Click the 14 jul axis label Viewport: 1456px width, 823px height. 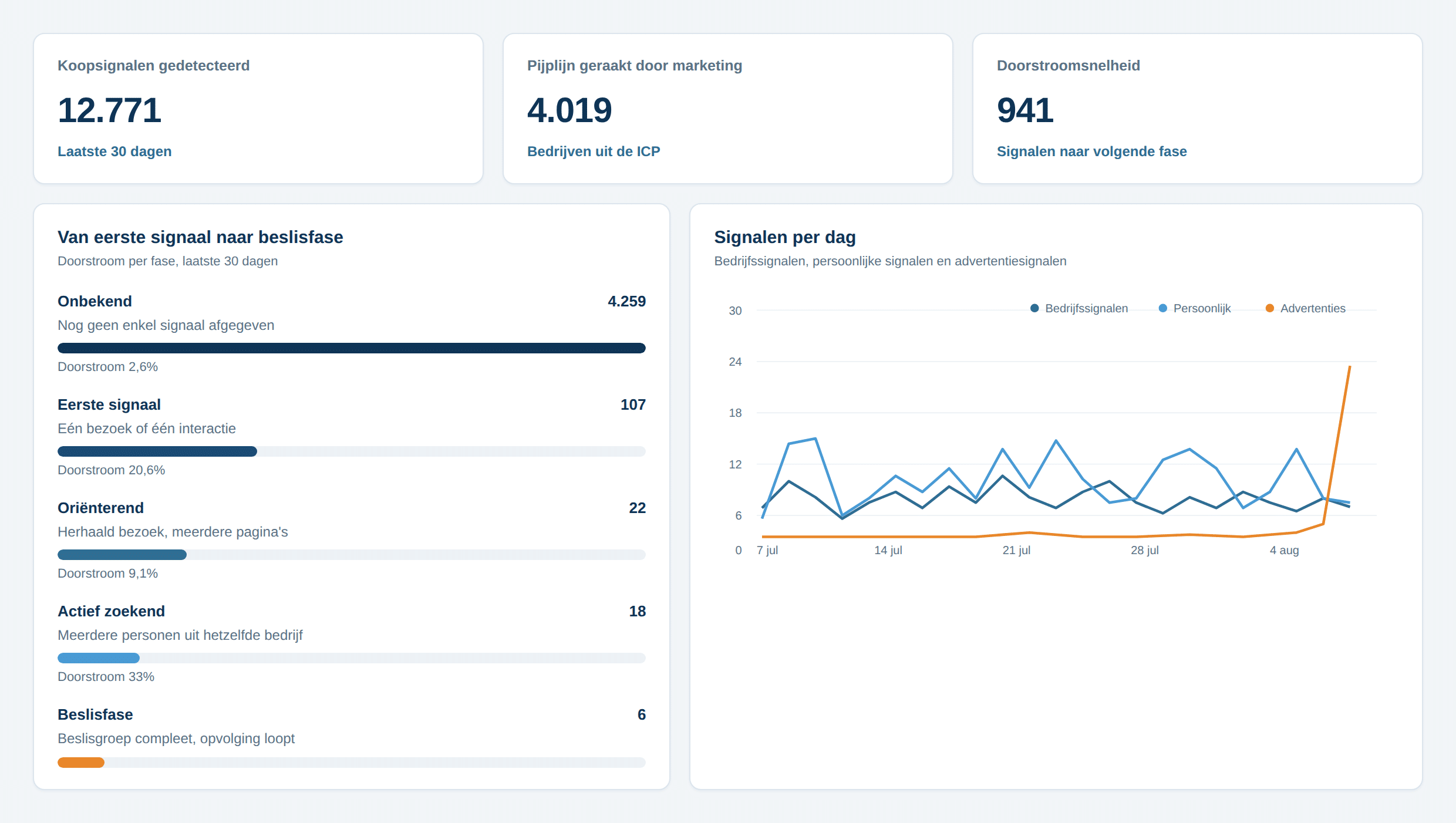(888, 550)
